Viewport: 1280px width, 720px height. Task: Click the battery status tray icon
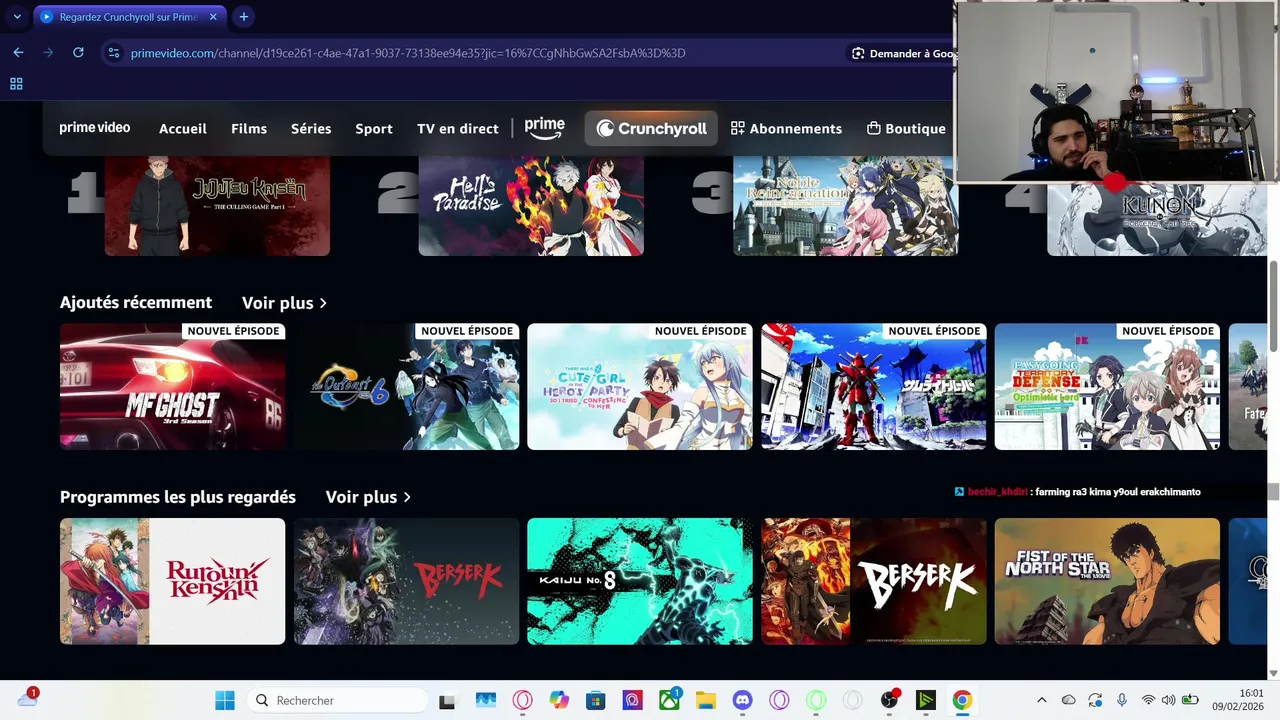click(1190, 700)
